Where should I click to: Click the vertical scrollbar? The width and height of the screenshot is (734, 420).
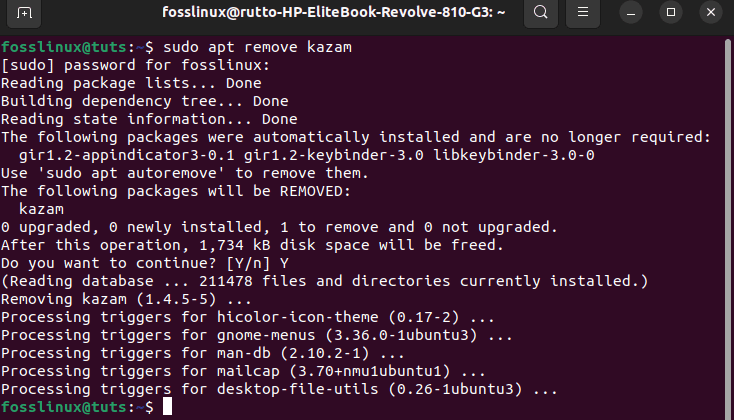pyautogui.click(x=728, y=229)
